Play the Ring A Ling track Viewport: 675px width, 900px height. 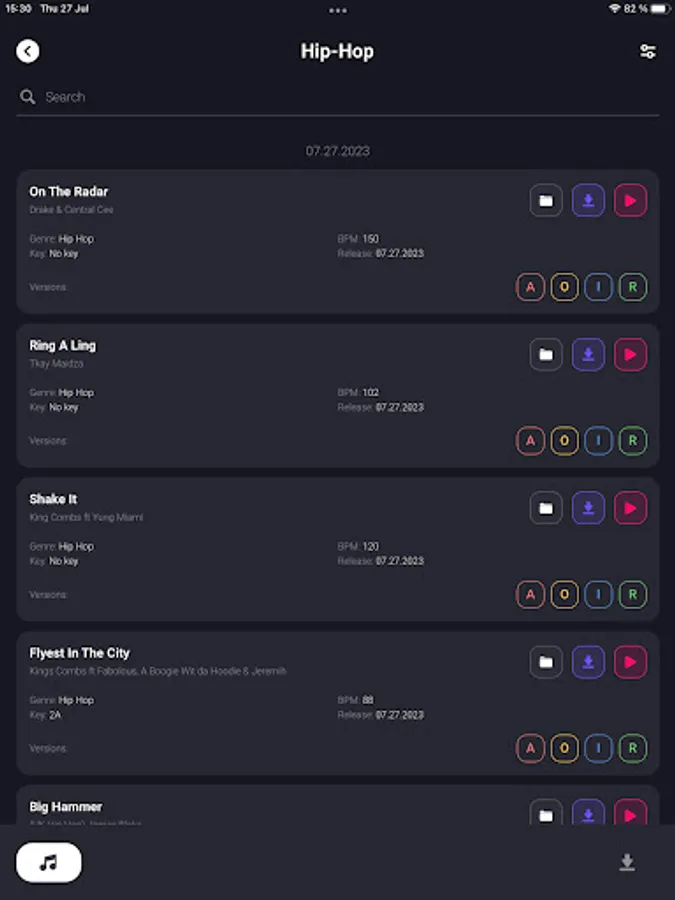click(630, 354)
